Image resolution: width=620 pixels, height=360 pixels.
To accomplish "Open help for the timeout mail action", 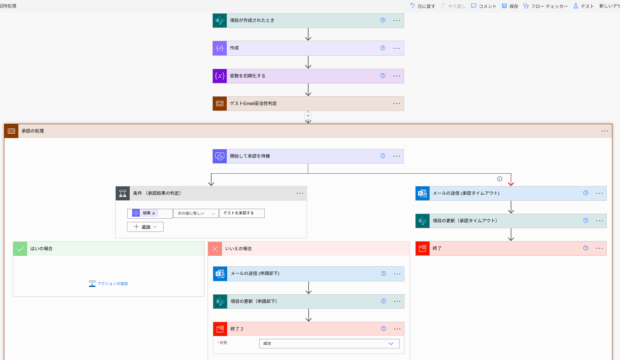I will click(x=586, y=193).
